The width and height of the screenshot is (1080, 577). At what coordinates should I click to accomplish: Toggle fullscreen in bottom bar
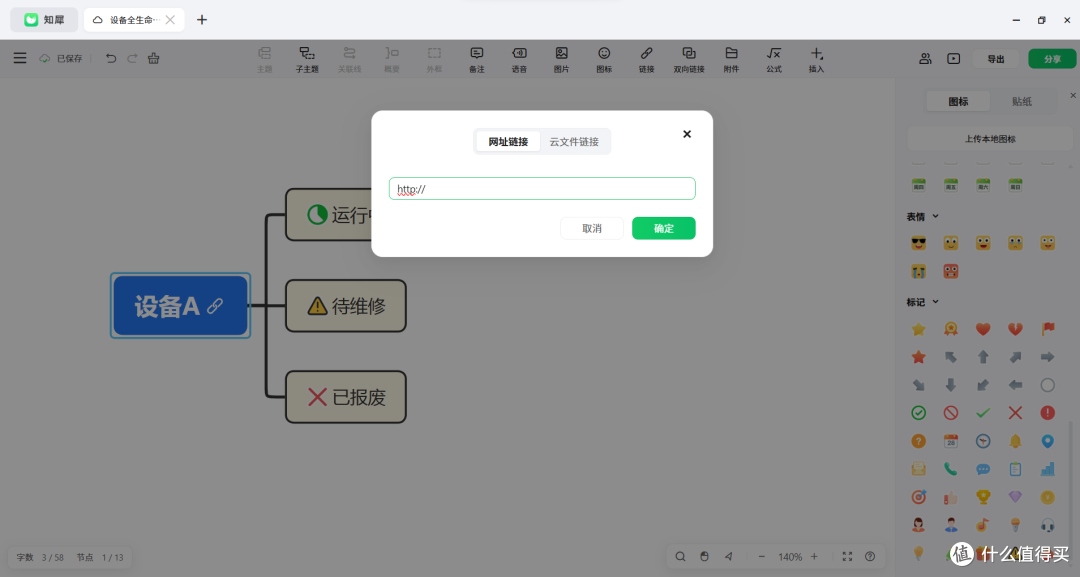point(847,557)
